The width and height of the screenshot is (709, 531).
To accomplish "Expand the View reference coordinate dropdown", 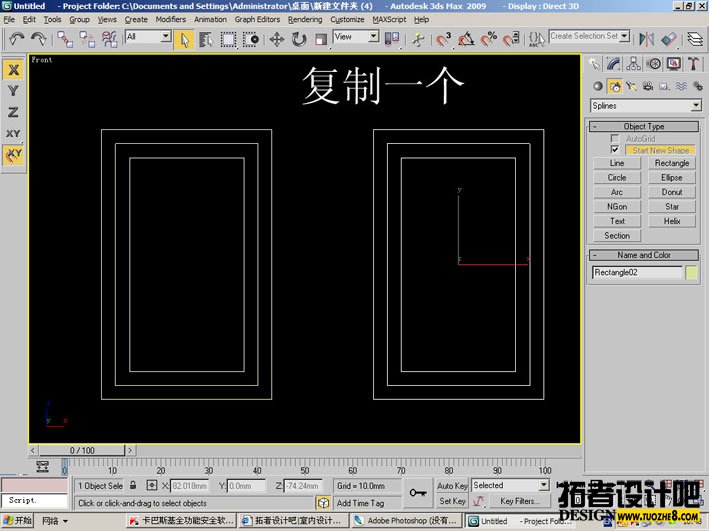I will [x=357, y=37].
